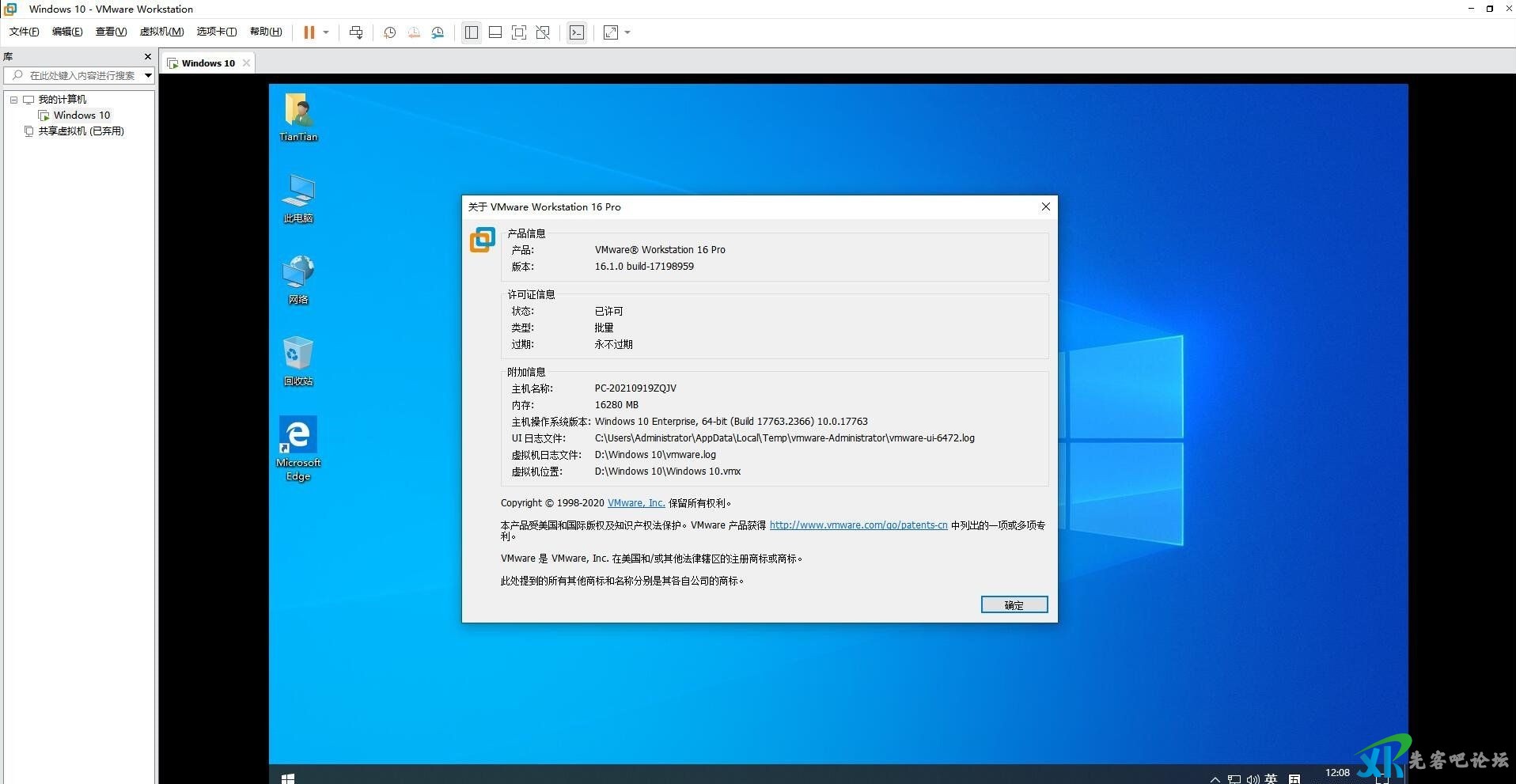The image size is (1516, 784).
Task: Toggle the console view icon
Action: coord(577,32)
